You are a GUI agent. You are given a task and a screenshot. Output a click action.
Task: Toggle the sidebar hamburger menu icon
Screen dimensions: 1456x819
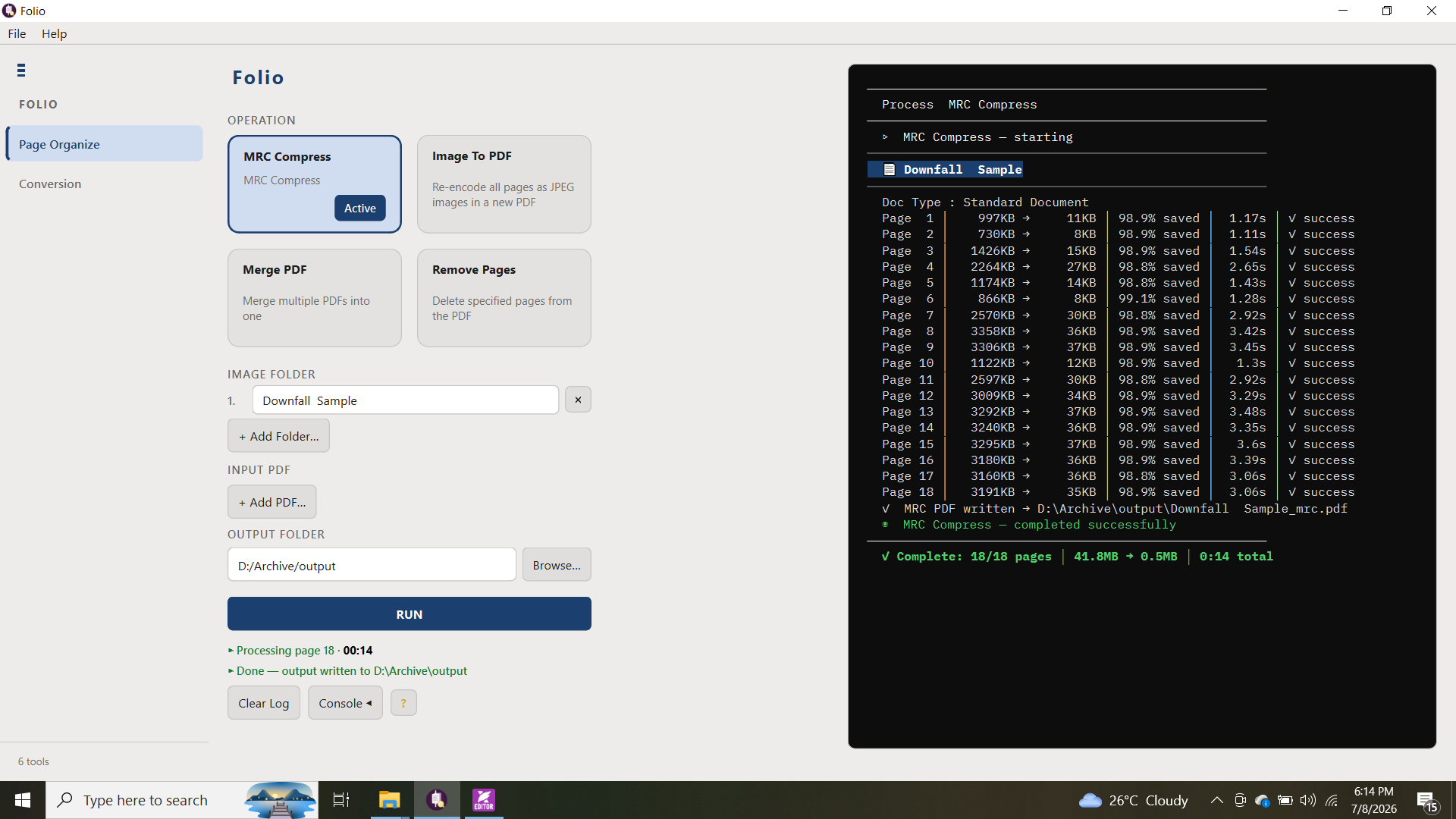point(21,71)
